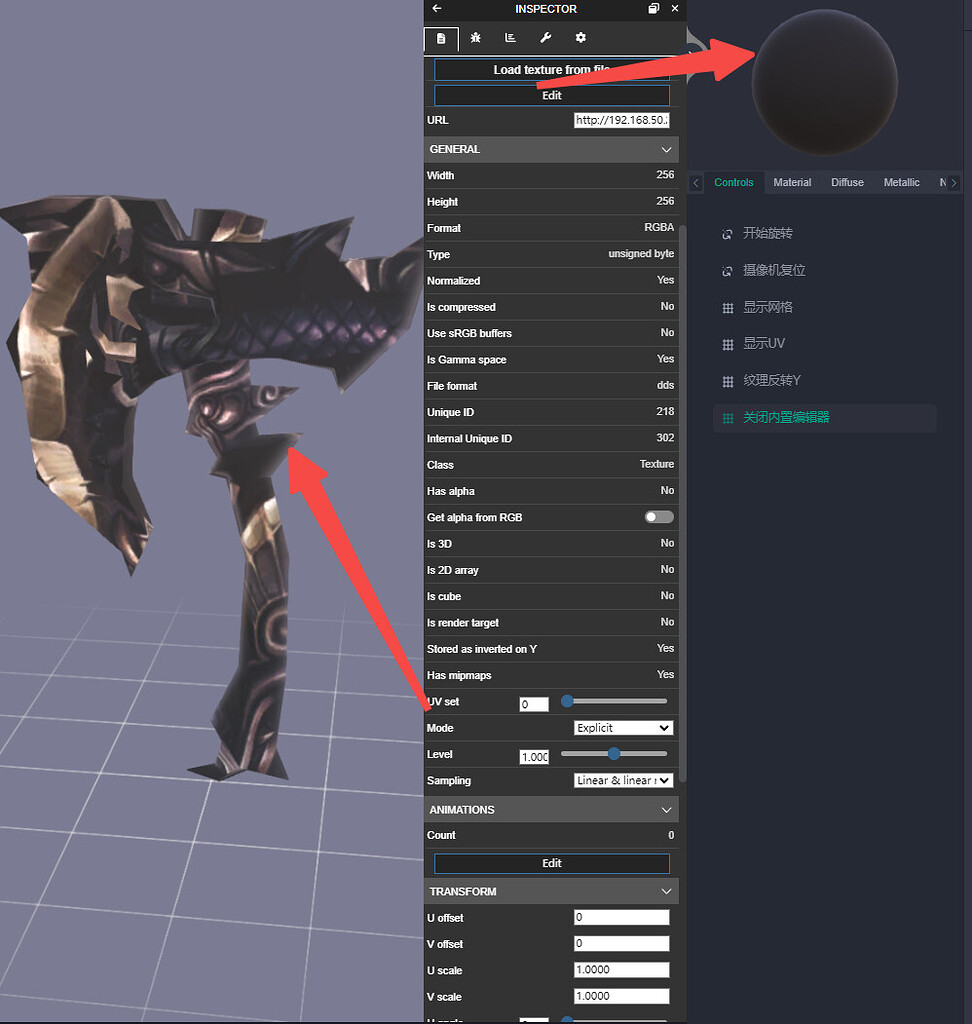Enable Get alpha from RGB
The width and height of the screenshot is (972, 1024).
point(659,517)
